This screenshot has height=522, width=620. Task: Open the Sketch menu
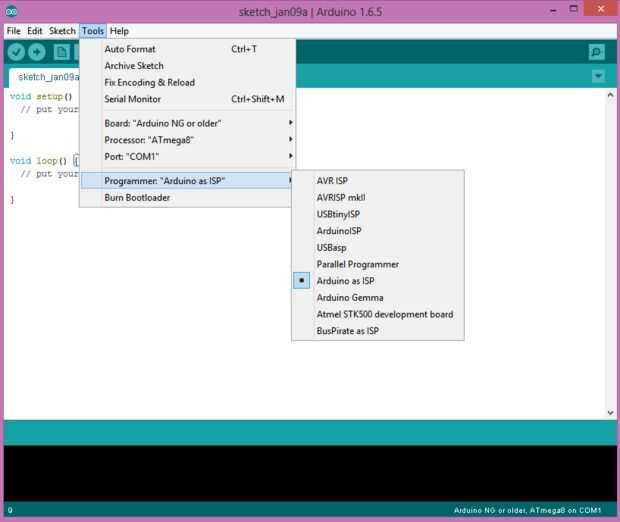click(62, 31)
